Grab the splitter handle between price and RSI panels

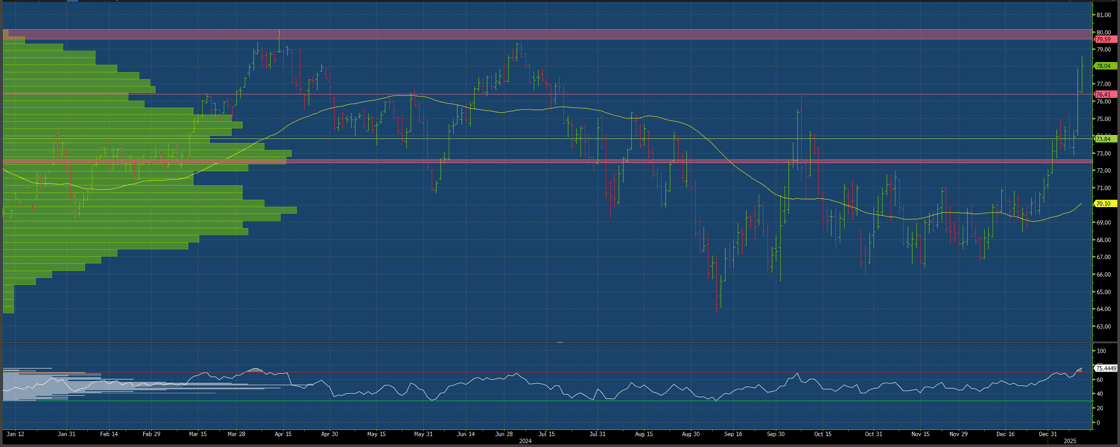pos(560,343)
